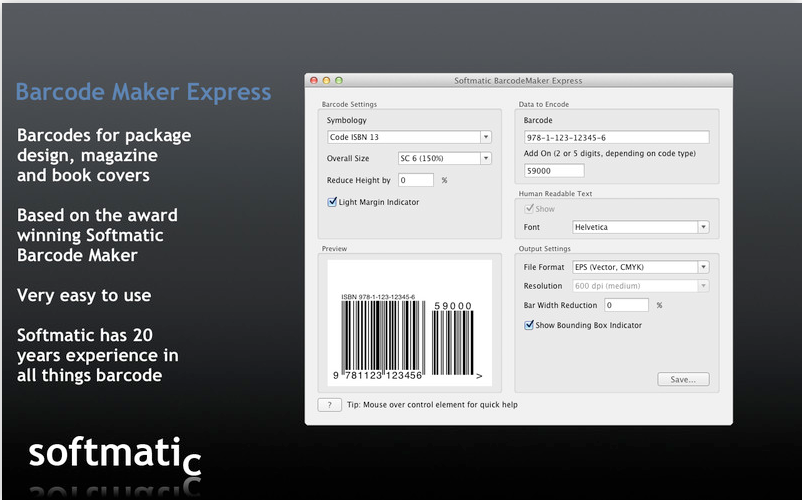Click the Barcode data field with 978-1-123-12345-6
802x500 pixels.
(616, 138)
